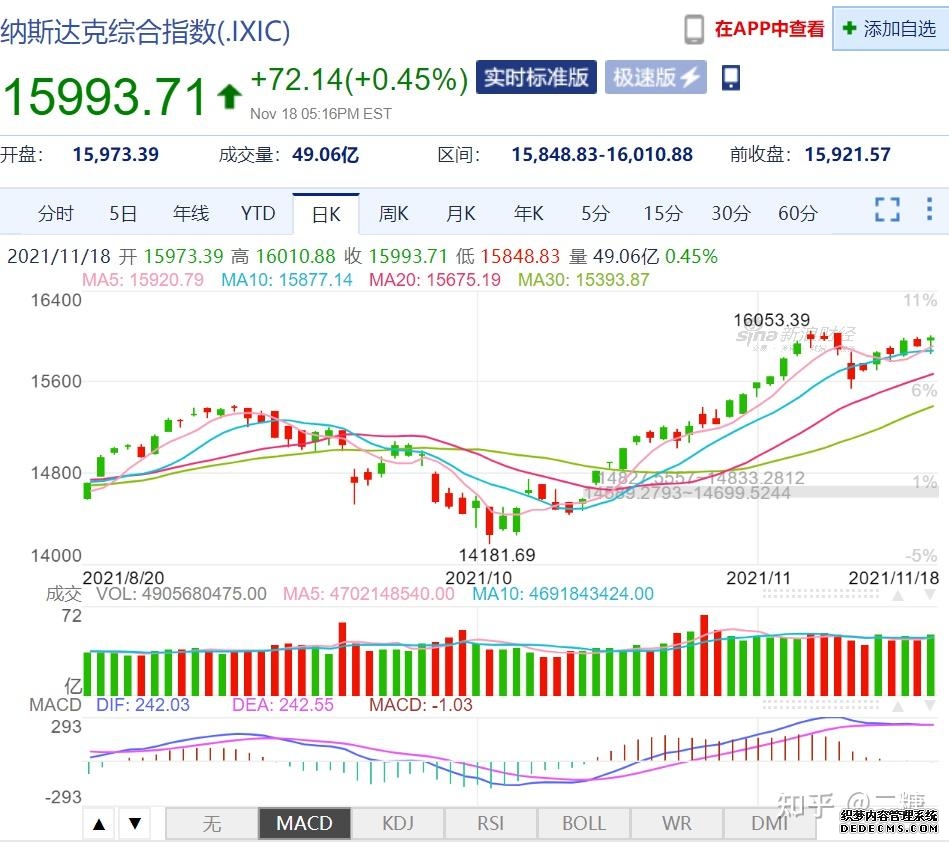Click the phone icon beside 在APP中查看
This screenshot has height=843, width=949.
(x=694, y=30)
